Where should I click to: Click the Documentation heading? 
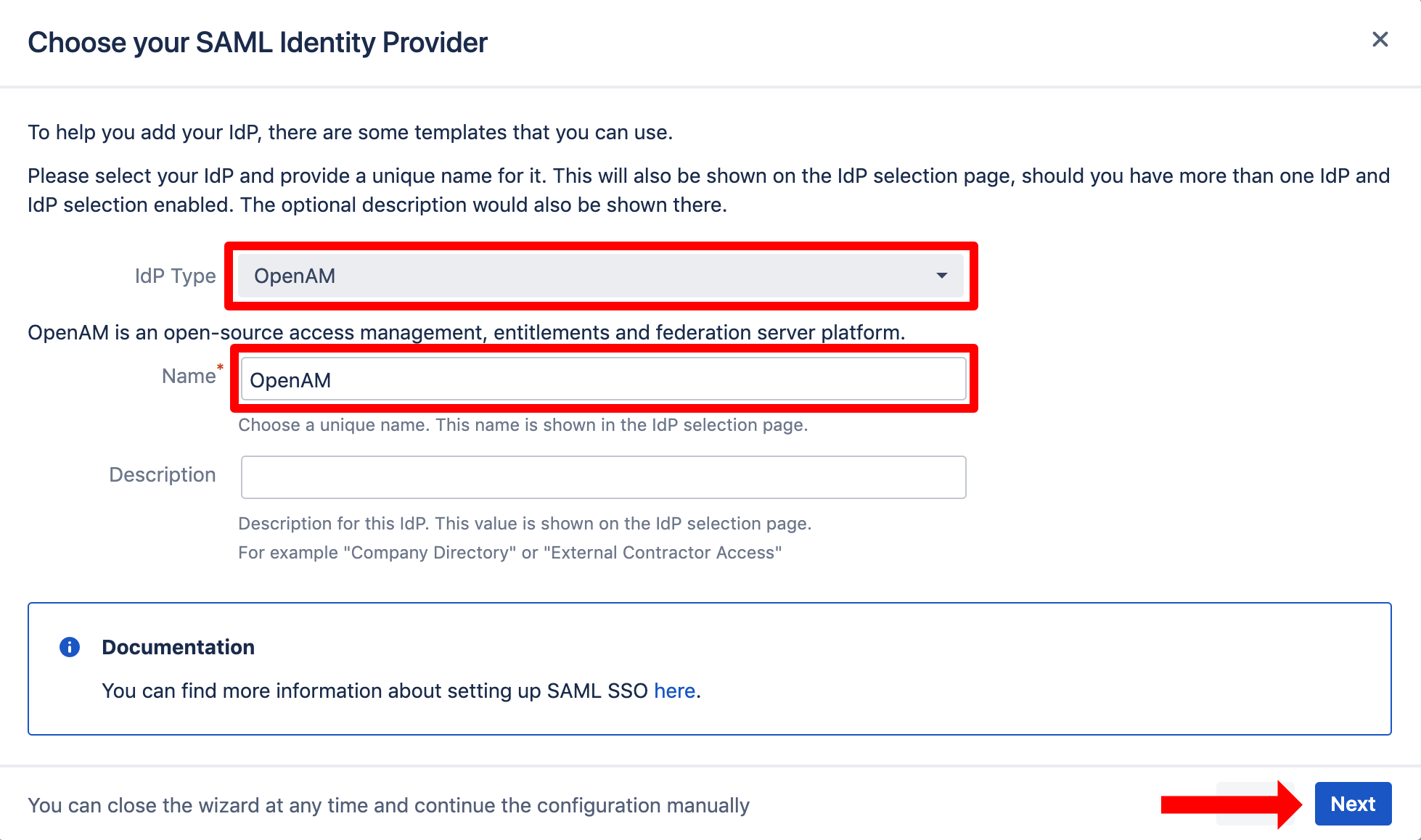[178, 647]
